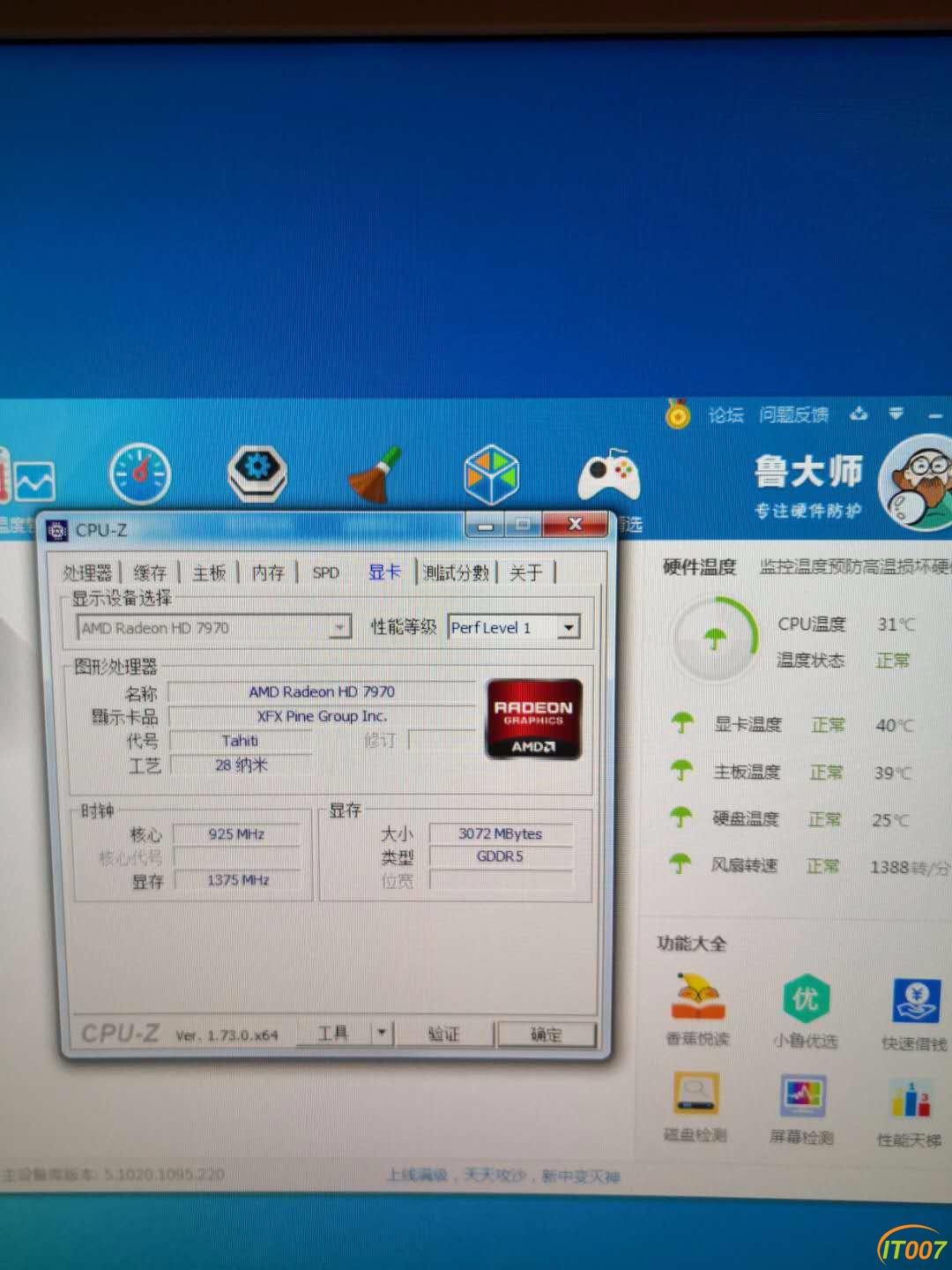Click the 28 纳米 process field
Image resolution: width=952 pixels, height=1270 pixels.
click(240, 765)
